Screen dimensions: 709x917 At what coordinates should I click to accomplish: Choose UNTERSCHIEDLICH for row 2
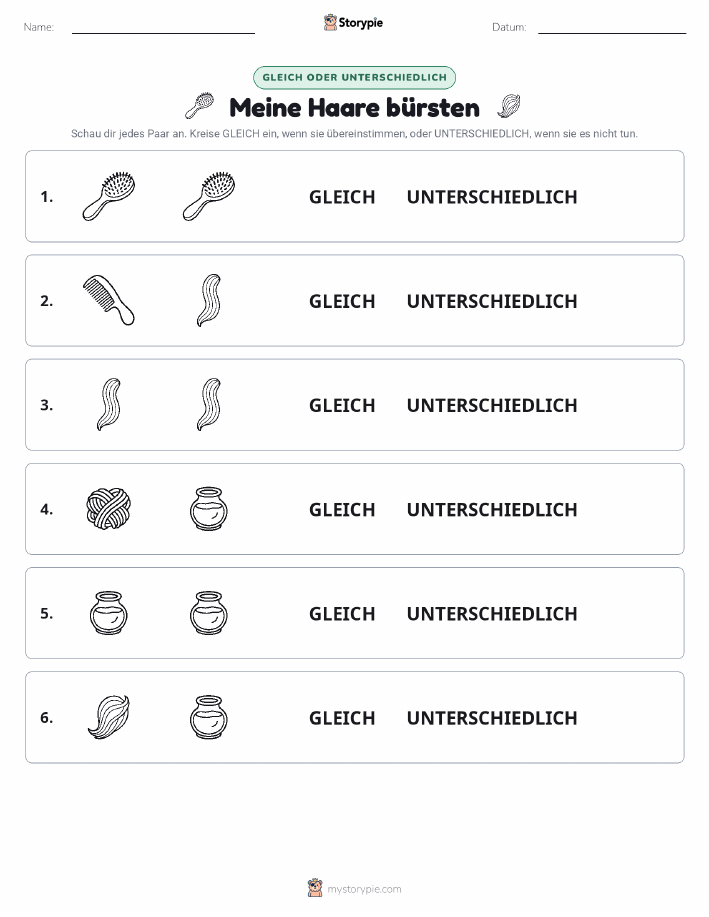pyautogui.click(x=492, y=301)
